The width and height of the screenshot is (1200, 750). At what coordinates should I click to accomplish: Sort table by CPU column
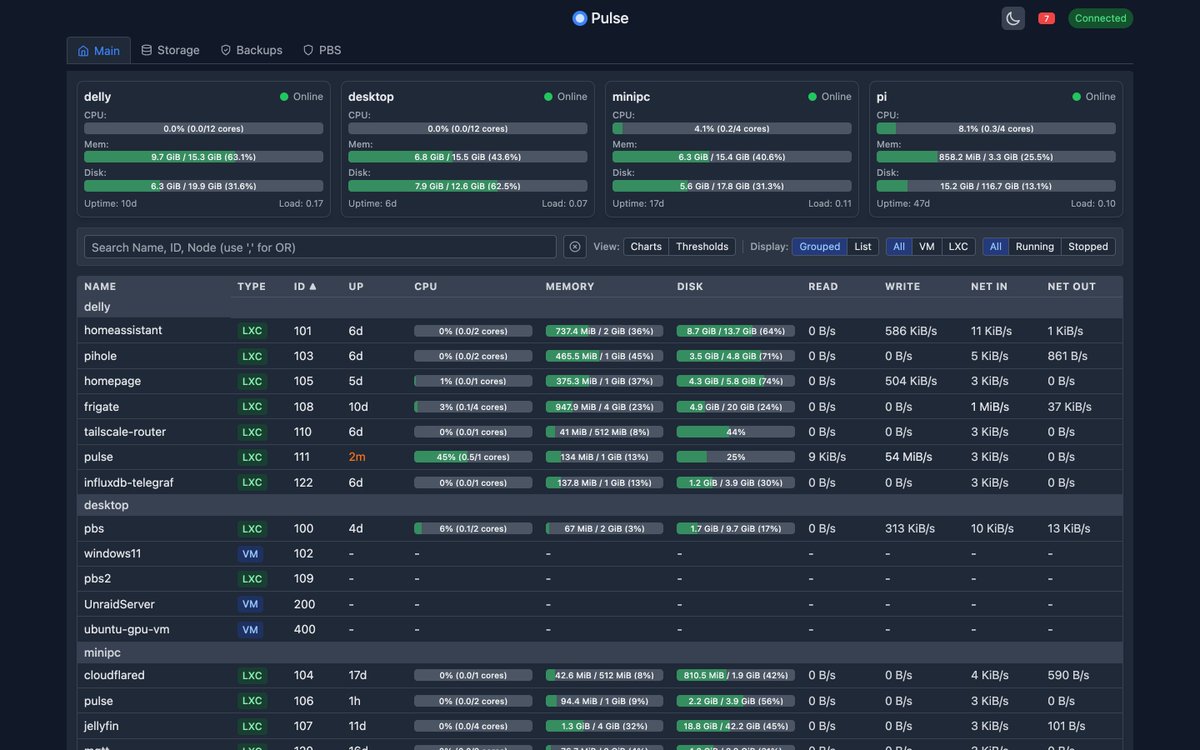[x=426, y=287]
